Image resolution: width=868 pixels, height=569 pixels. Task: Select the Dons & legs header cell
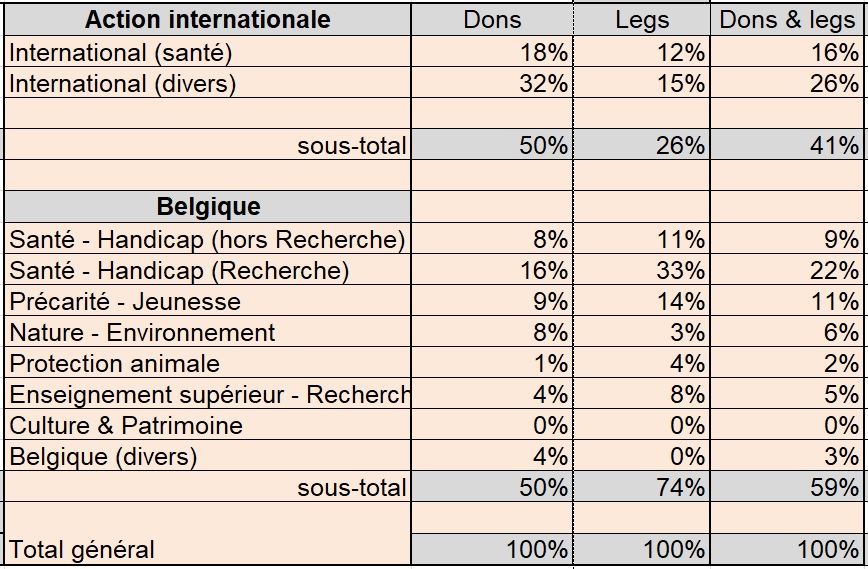pos(788,20)
